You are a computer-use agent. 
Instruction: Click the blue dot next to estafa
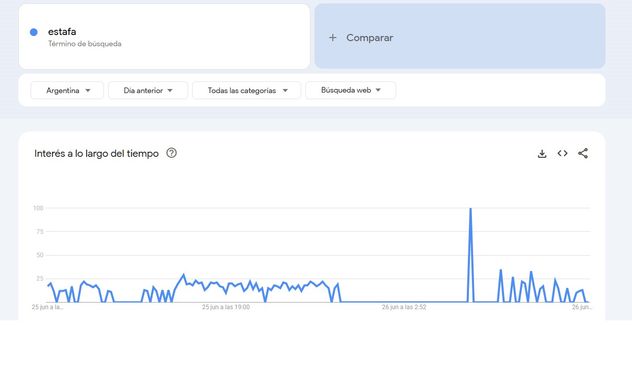pyautogui.click(x=34, y=32)
